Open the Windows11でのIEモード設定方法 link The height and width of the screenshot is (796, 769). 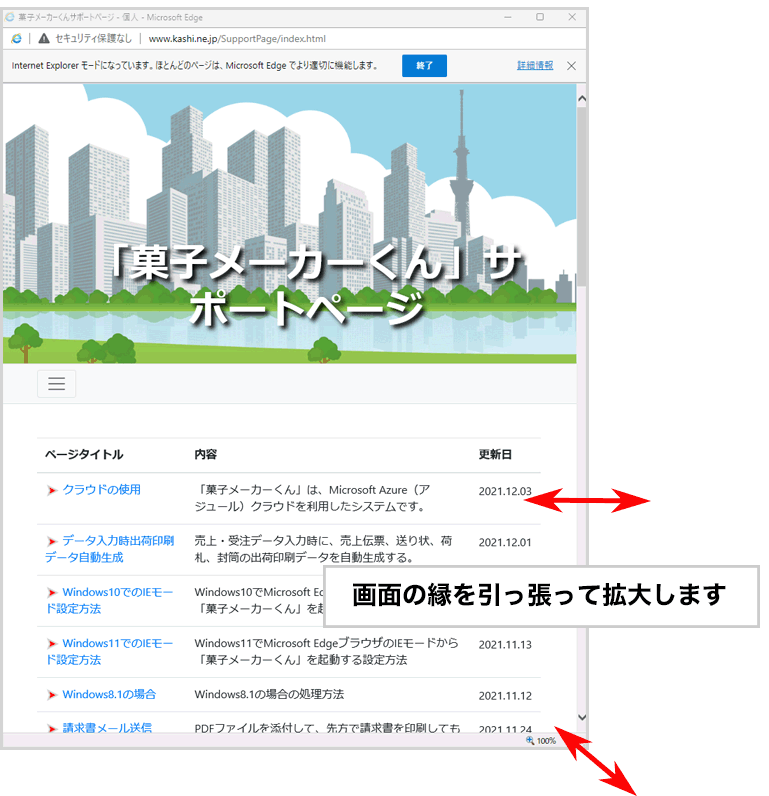click(109, 651)
